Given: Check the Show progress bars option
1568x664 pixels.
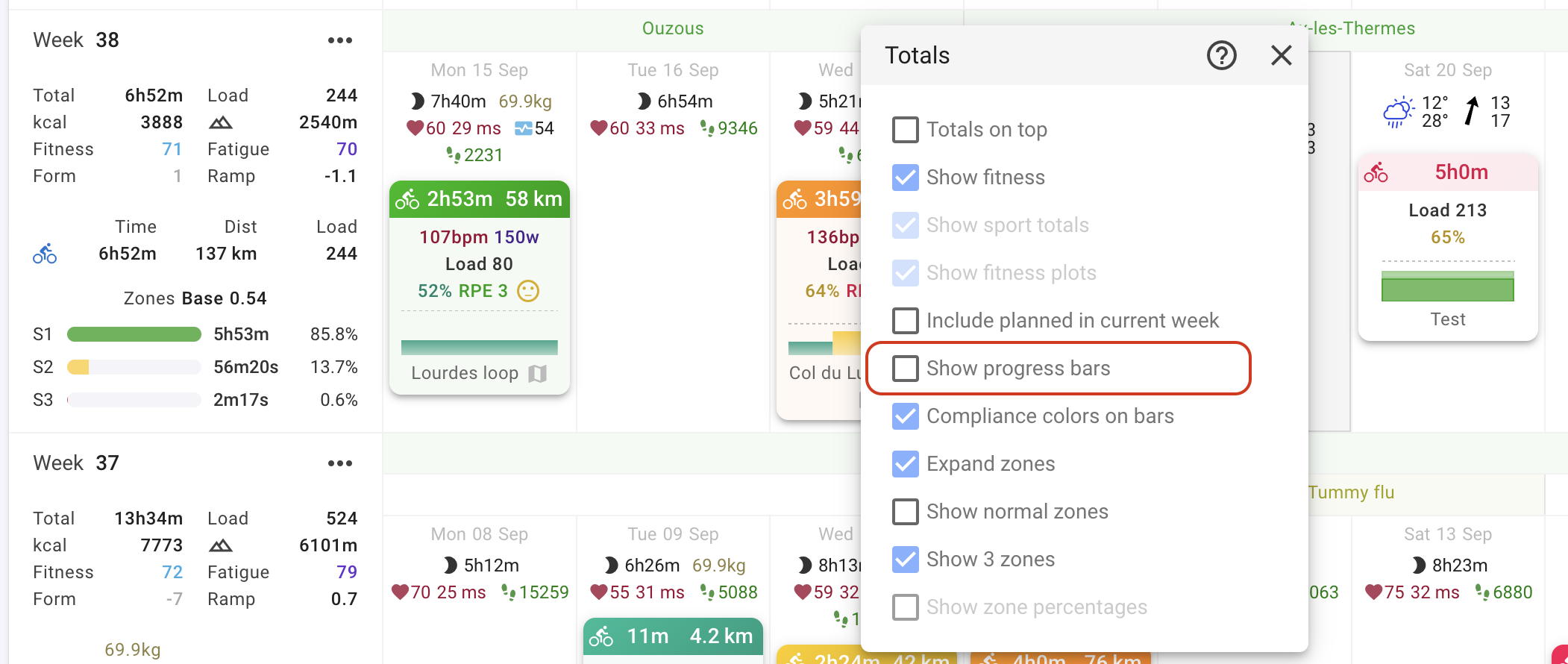Looking at the screenshot, I should pos(905,369).
